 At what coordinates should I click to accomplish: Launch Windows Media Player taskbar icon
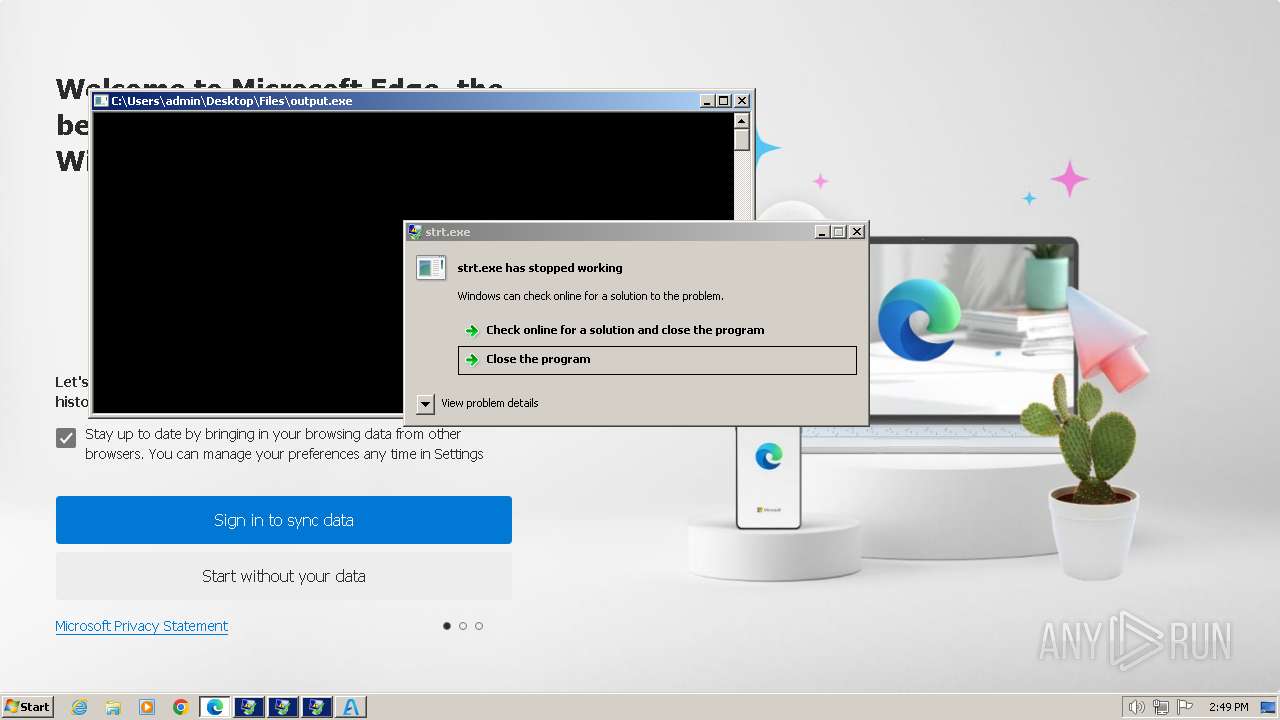coord(147,707)
